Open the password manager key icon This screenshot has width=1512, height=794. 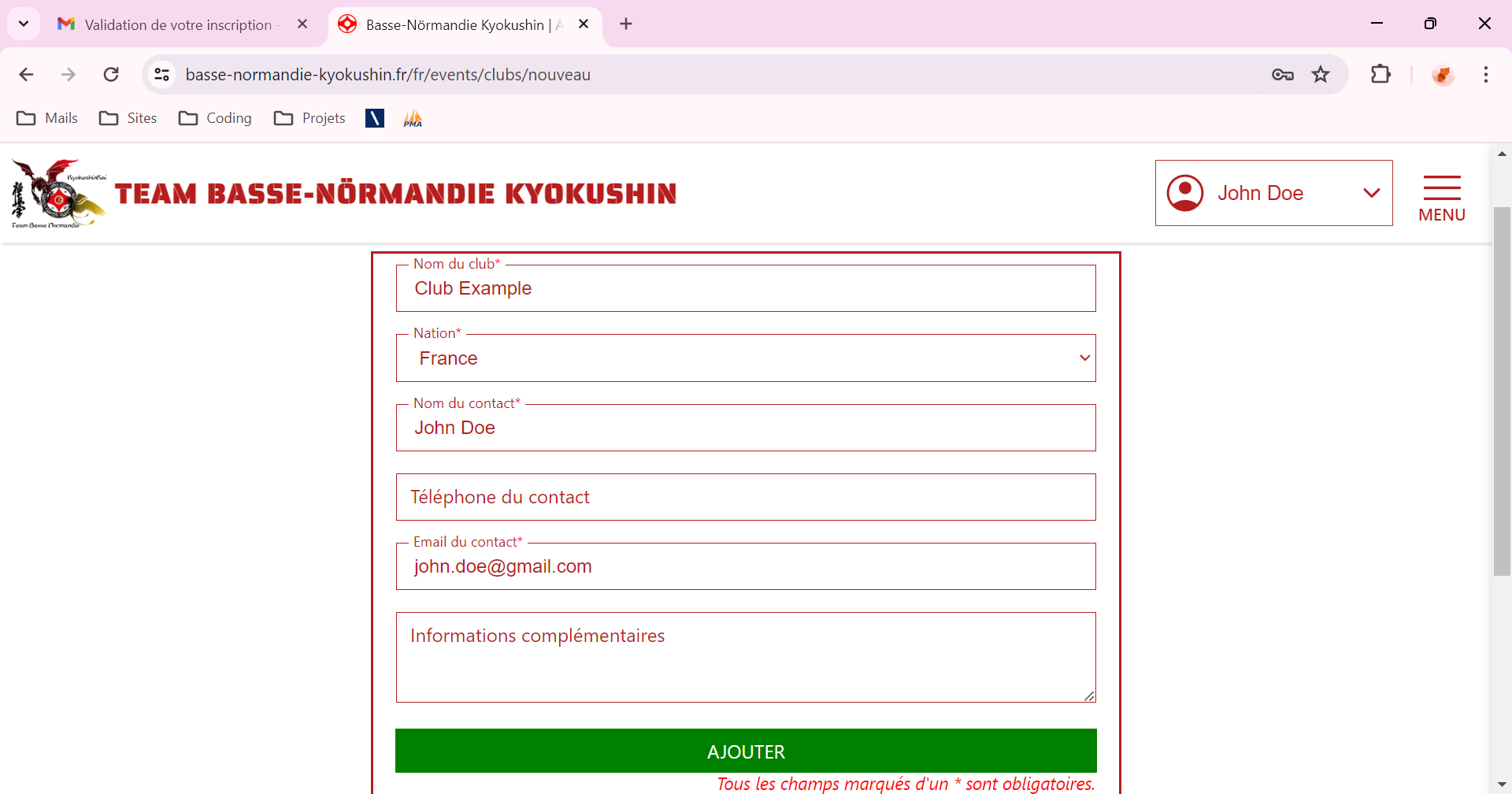(x=1282, y=75)
